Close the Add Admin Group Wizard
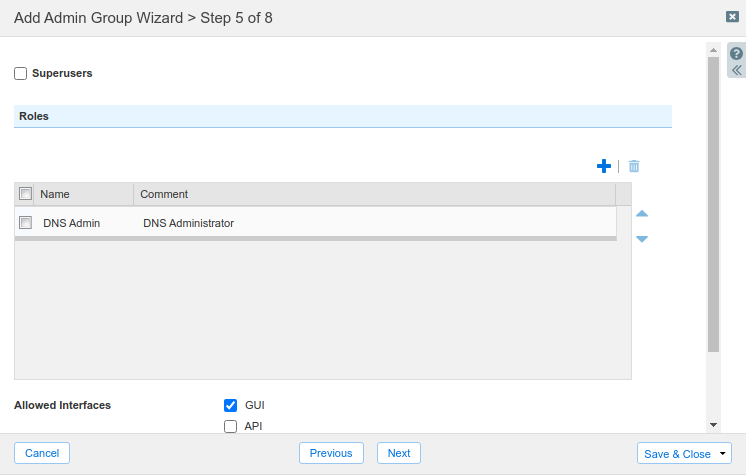 click(732, 17)
